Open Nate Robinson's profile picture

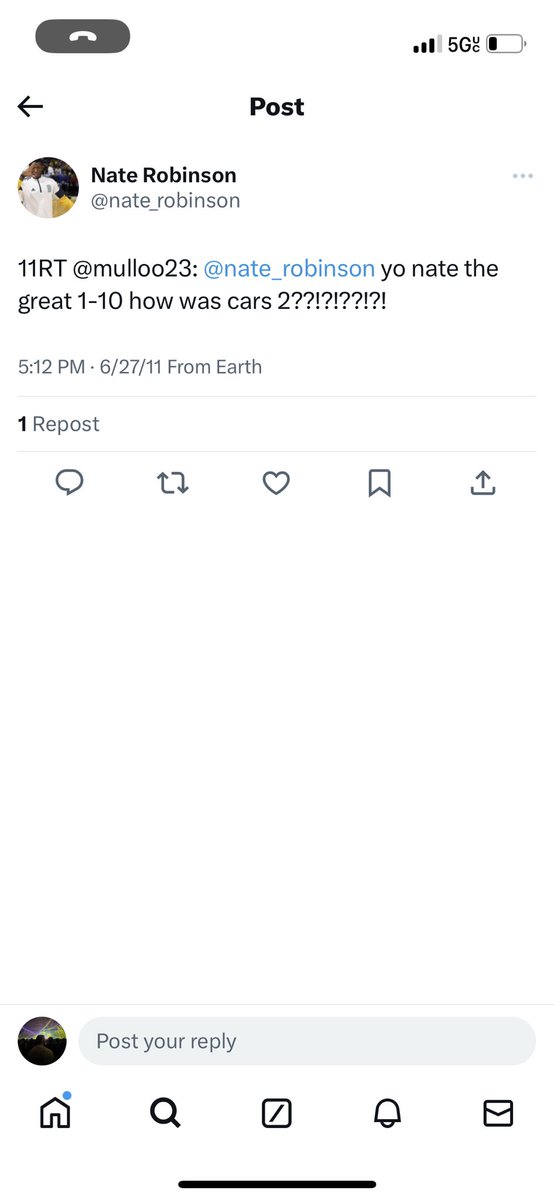pos(48,187)
